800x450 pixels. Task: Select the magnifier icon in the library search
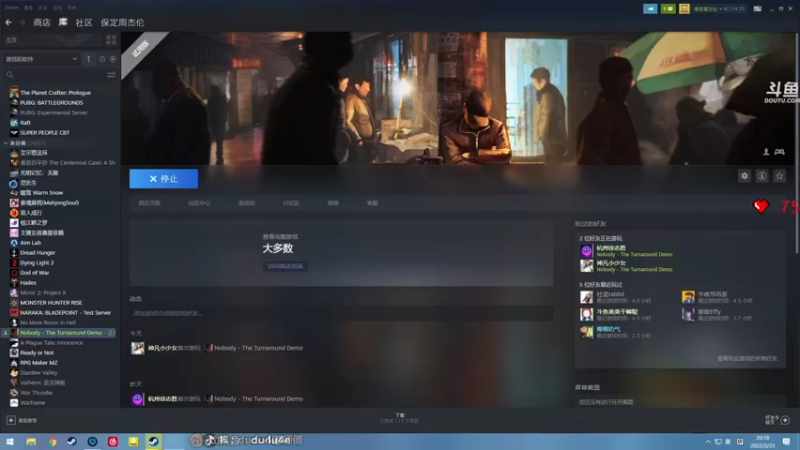(x=9, y=75)
